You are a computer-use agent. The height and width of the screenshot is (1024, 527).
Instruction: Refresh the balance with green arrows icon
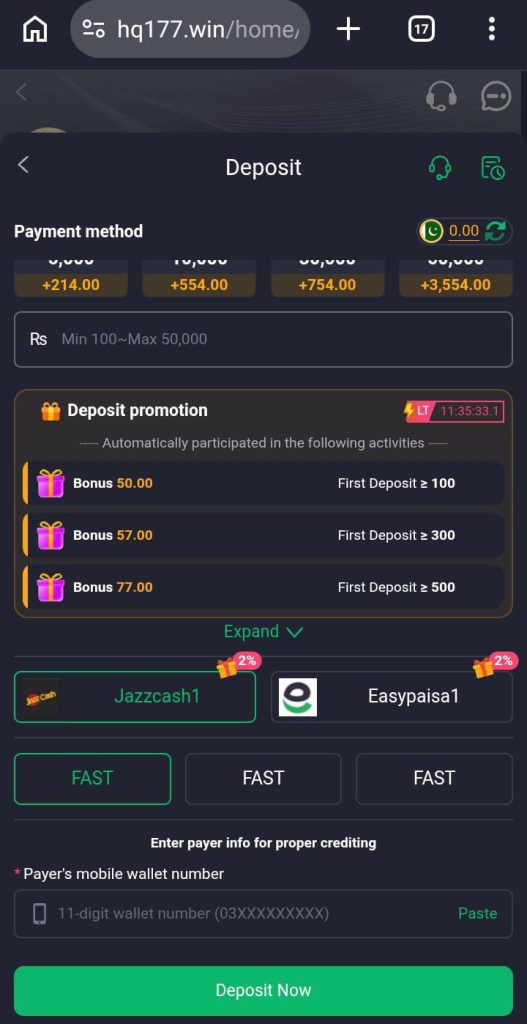pos(496,231)
